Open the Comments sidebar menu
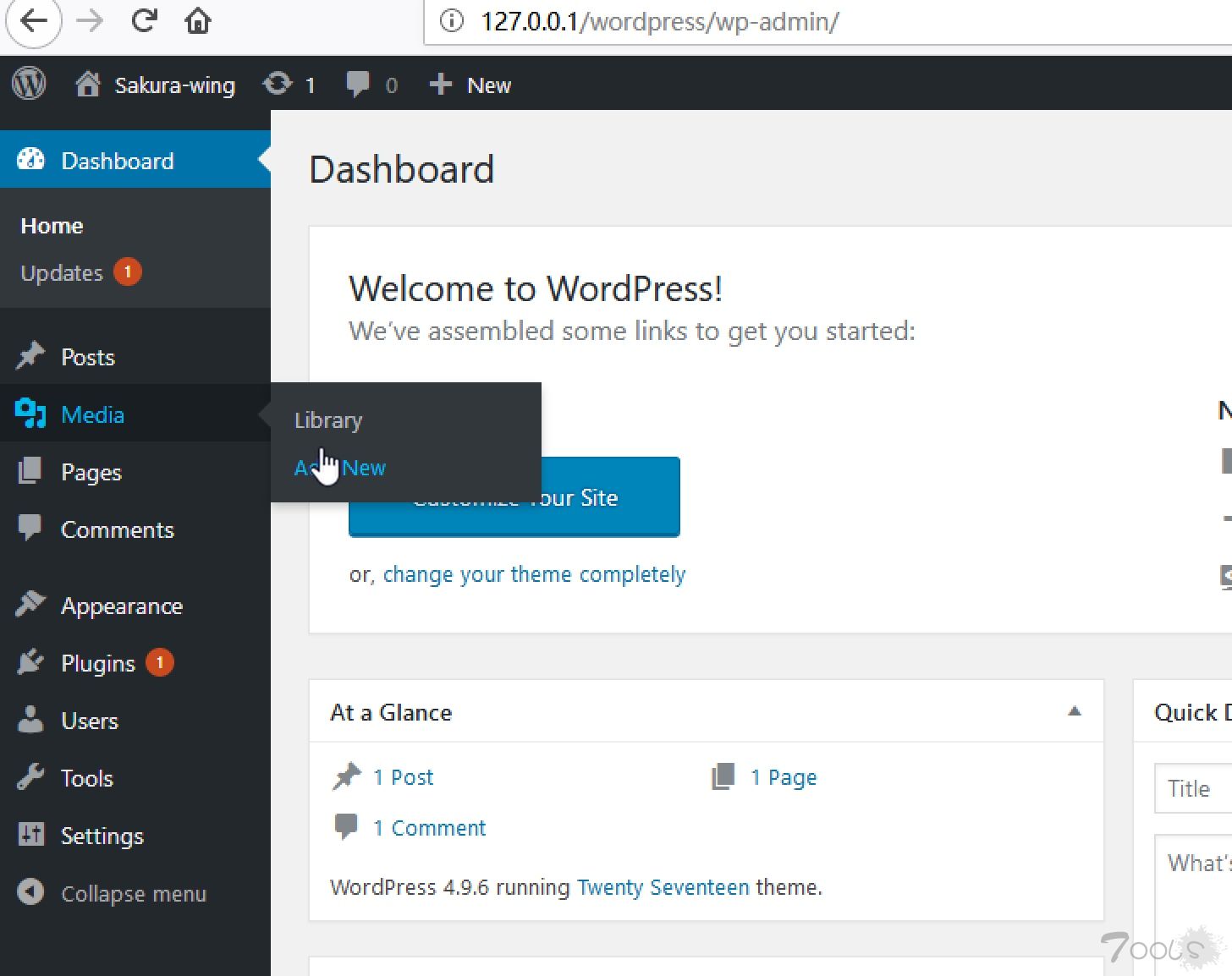Viewport: 1232px width, 976px height. click(118, 529)
